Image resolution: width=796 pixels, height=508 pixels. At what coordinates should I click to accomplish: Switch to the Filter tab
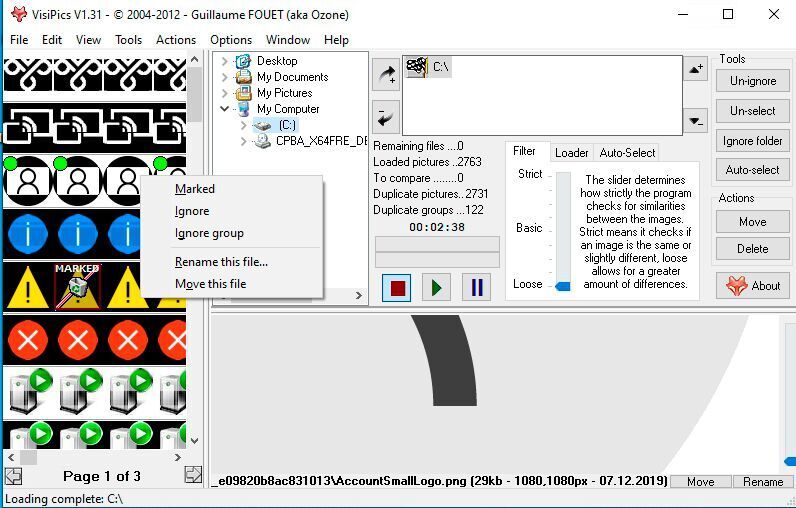coord(524,151)
